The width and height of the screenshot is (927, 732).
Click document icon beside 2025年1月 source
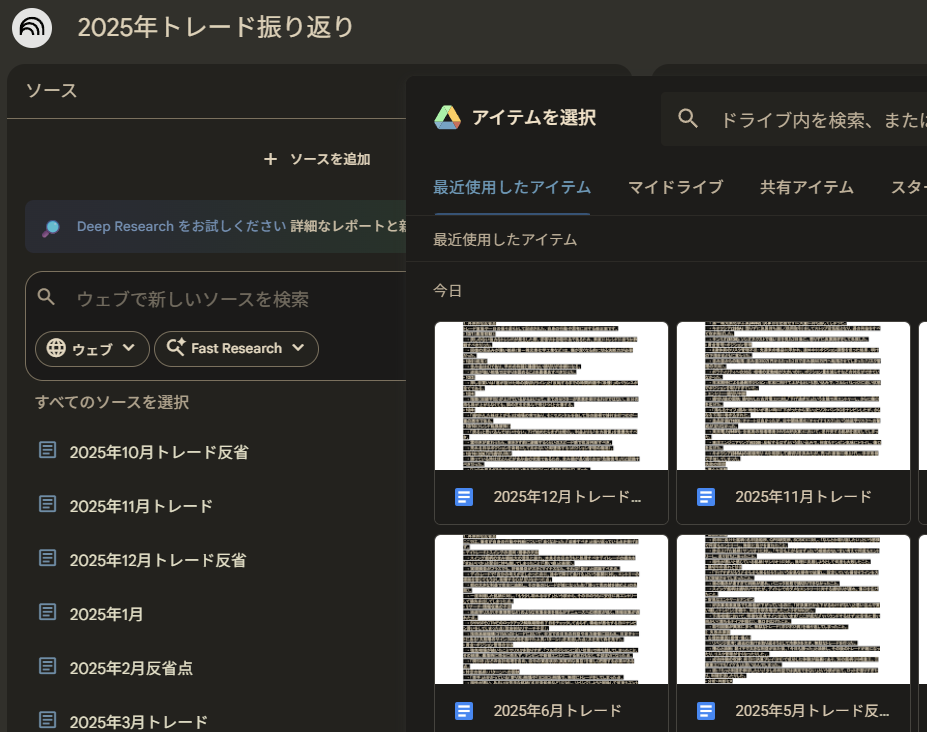pos(47,613)
